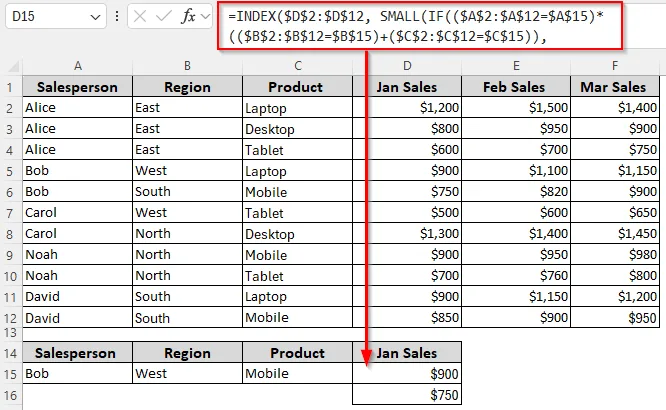Select cell F8 showing $1,450
666x410 pixels.
click(x=615, y=233)
